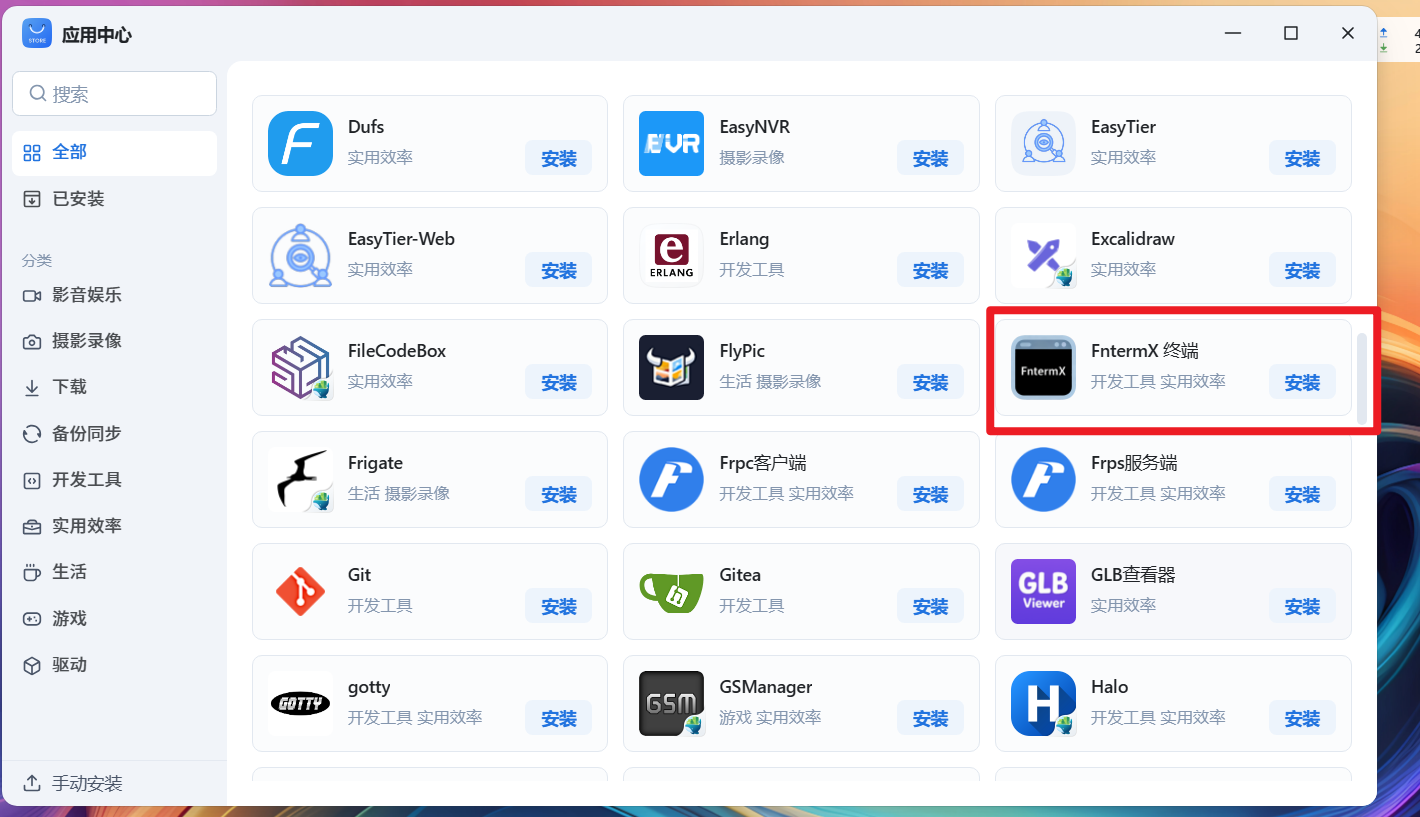Image resolution: width=1420 pixels, height=817 pixels.
Task: Open the Gitea app name
Action: [740, 575]
